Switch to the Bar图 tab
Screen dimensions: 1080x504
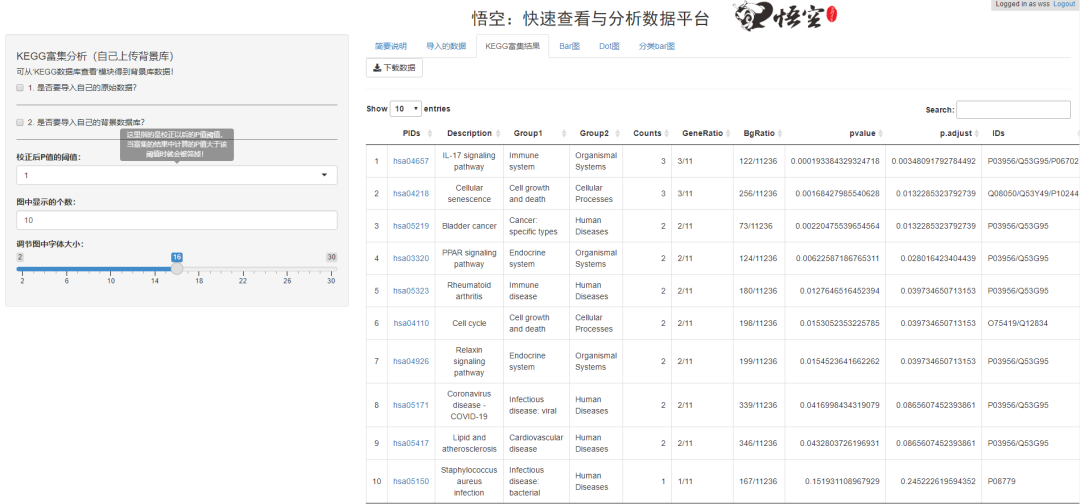569,47
